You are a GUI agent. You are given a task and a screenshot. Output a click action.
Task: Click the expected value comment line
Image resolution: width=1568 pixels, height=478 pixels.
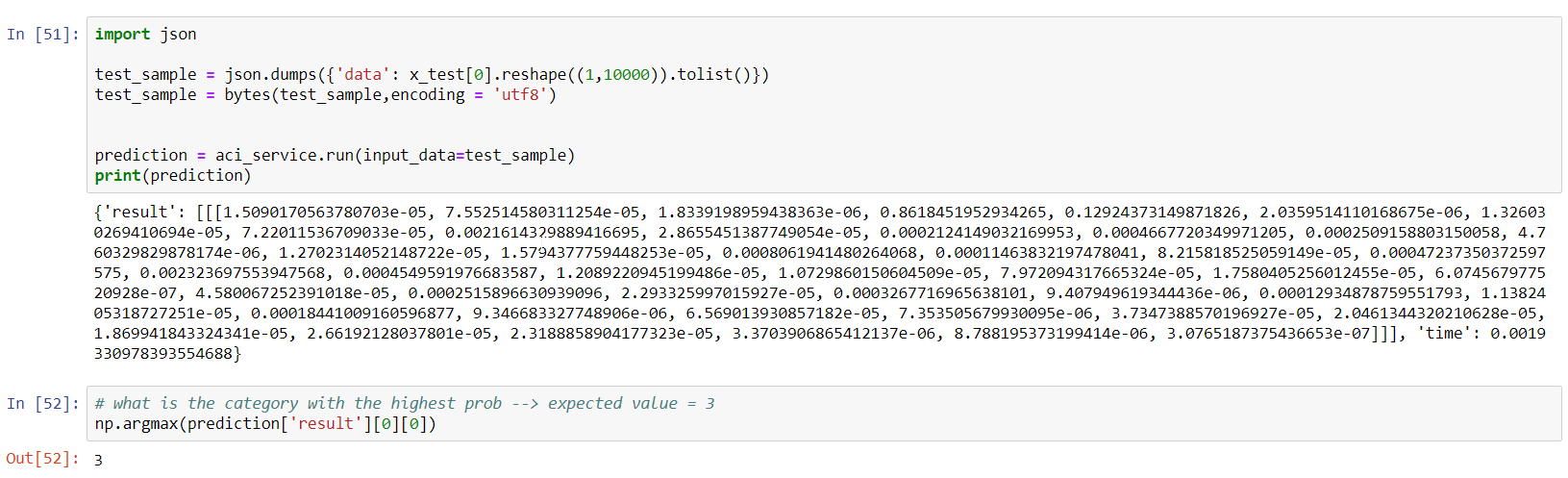[x=405, y=404]
